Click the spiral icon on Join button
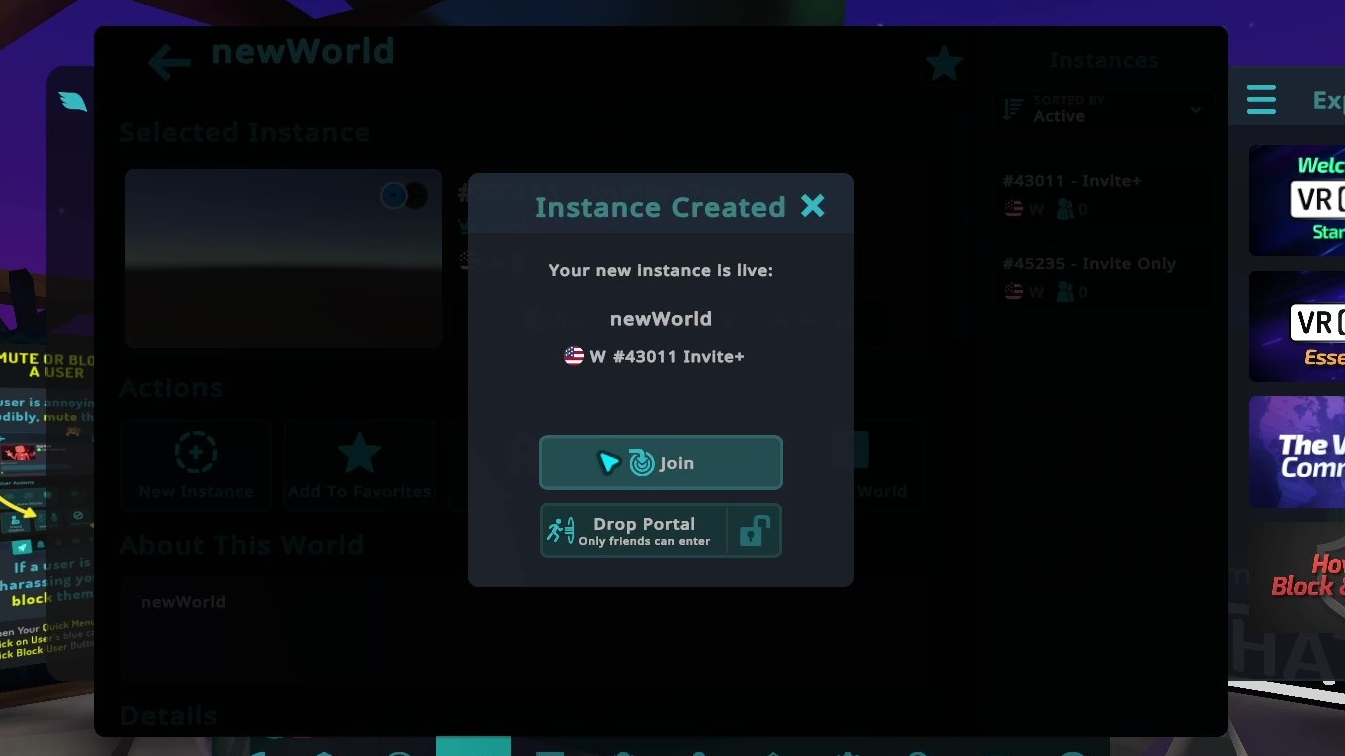Image resolution: width=1345 pixels, height=756 pixels. pyautogui.click(x=642, y=463)
